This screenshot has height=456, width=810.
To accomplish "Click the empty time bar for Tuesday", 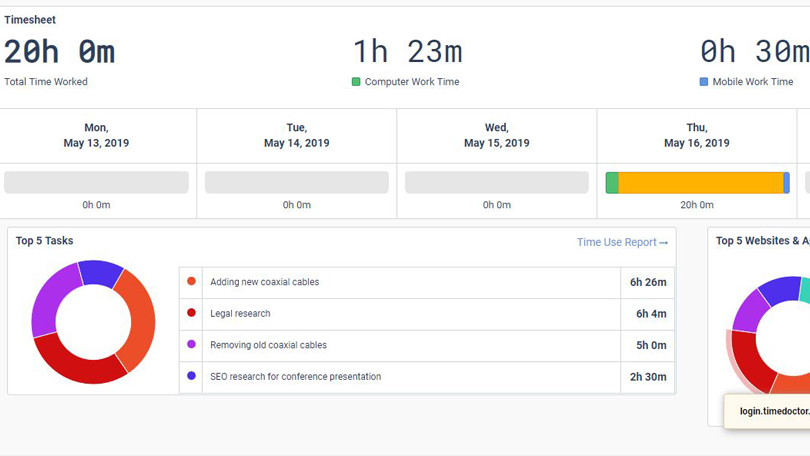I will click(297, 182).
